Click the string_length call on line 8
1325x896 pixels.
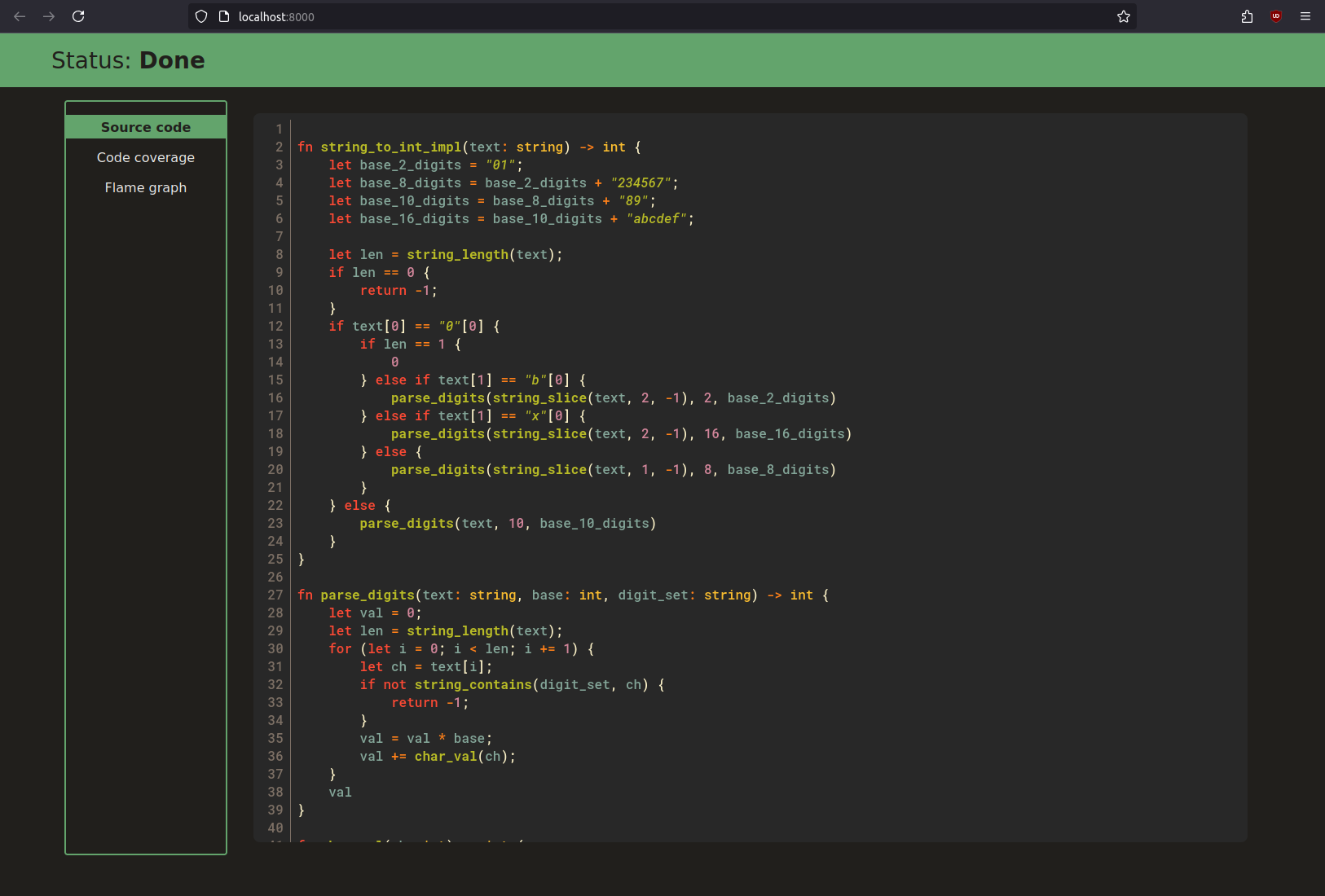[458, 255]
